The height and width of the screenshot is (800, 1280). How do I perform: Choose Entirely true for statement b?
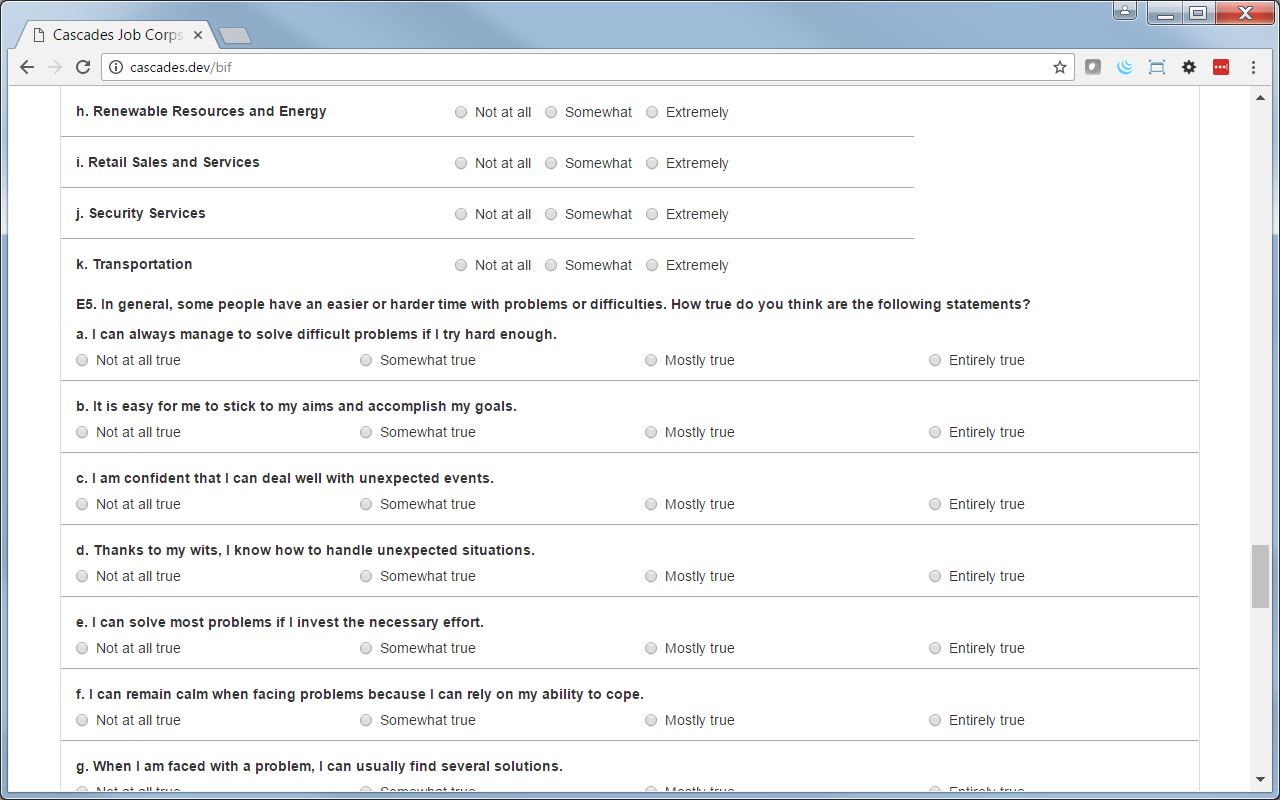[935, 432]
